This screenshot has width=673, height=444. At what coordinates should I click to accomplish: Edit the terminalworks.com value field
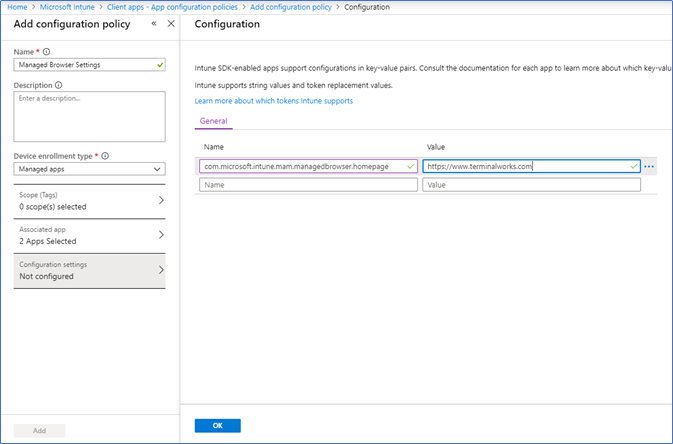(x=531, y=166)
